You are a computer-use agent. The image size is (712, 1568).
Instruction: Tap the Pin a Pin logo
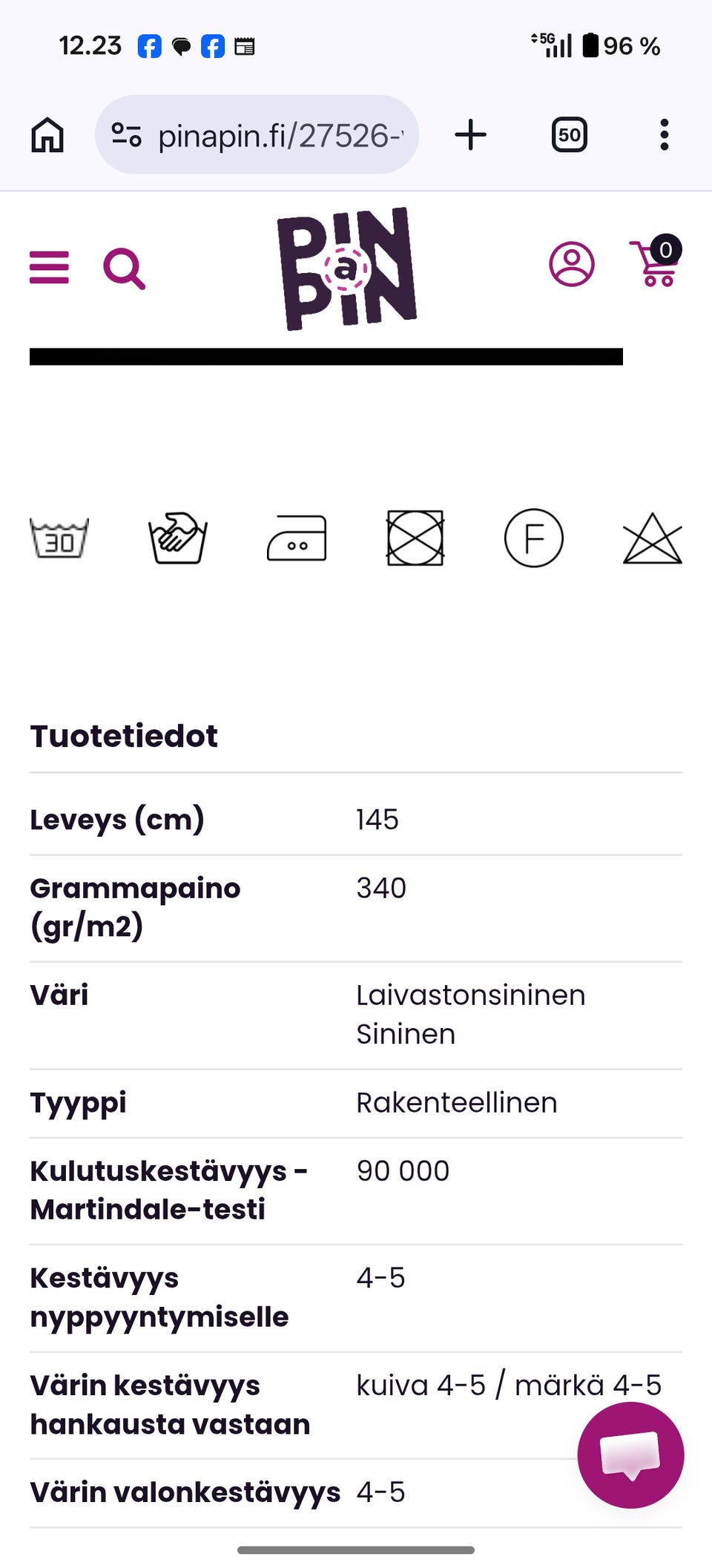[346, 268]
